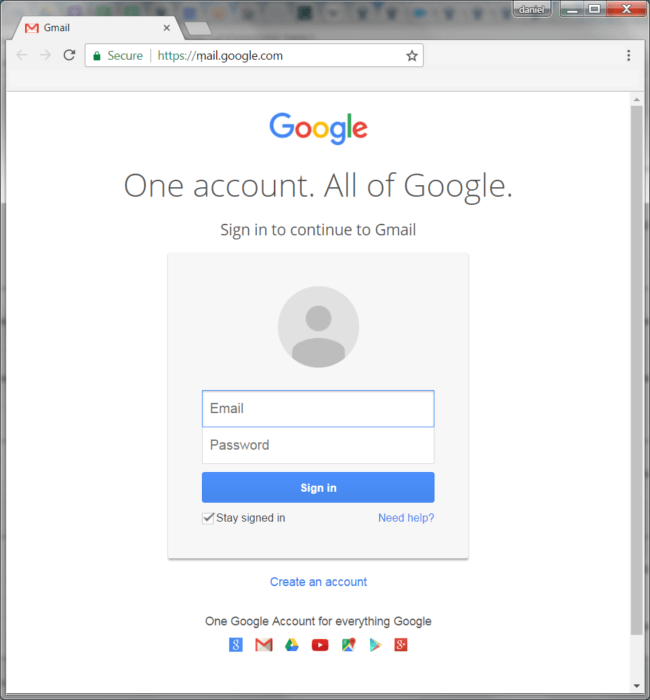Open the Need help? link
This screenshot has height=700, width=650.
tap(406, 518)
